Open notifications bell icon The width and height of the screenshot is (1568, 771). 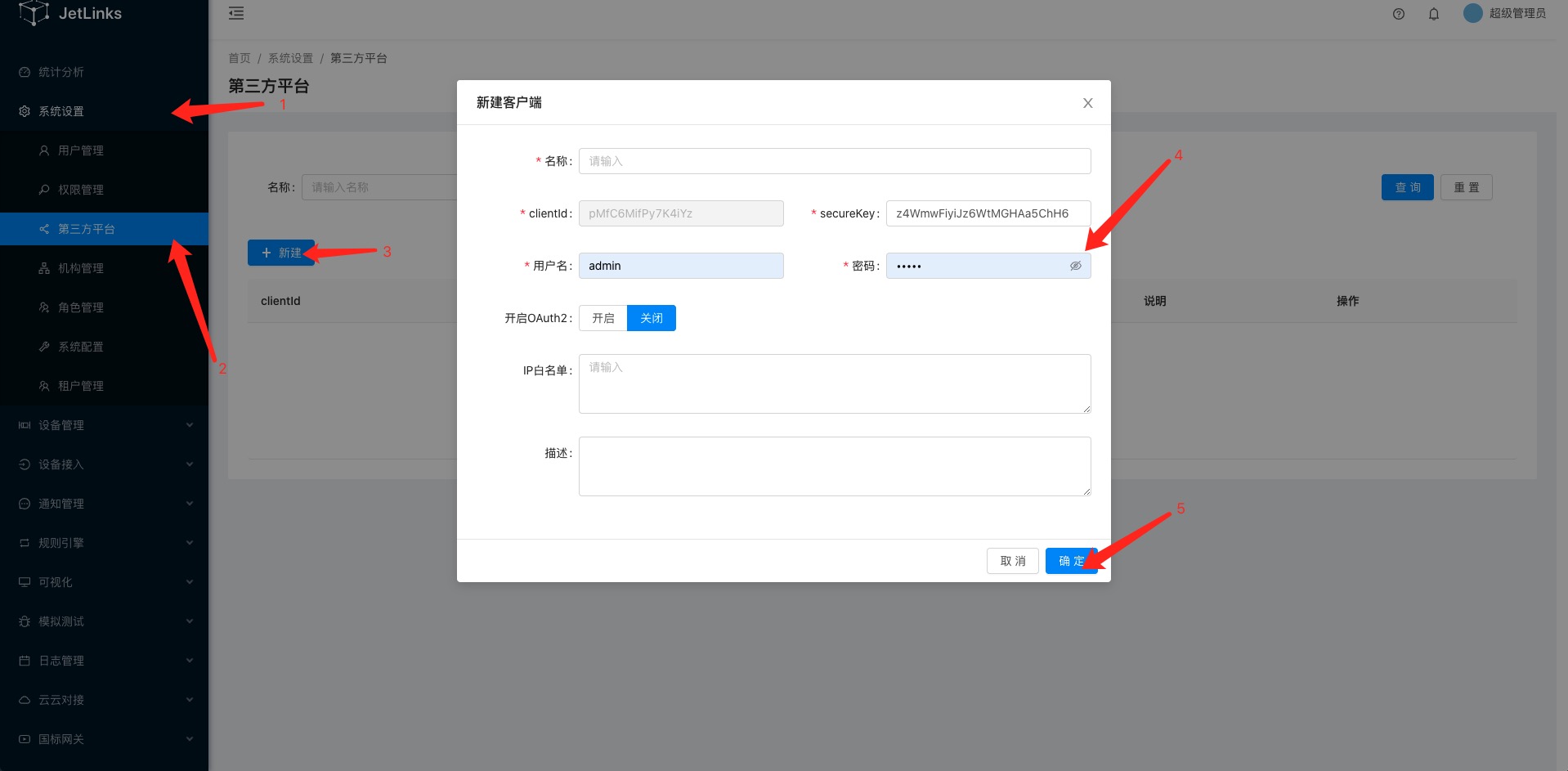pyautogui.click(x=1433, y=14)
